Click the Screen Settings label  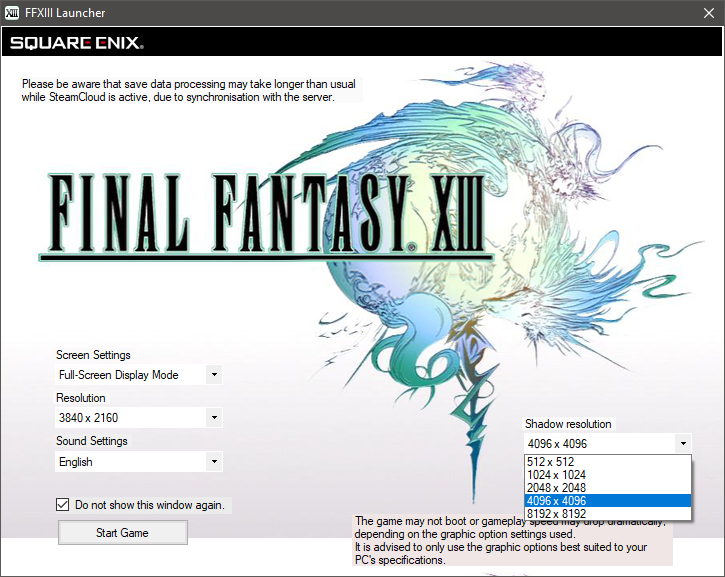click(93, 355)
